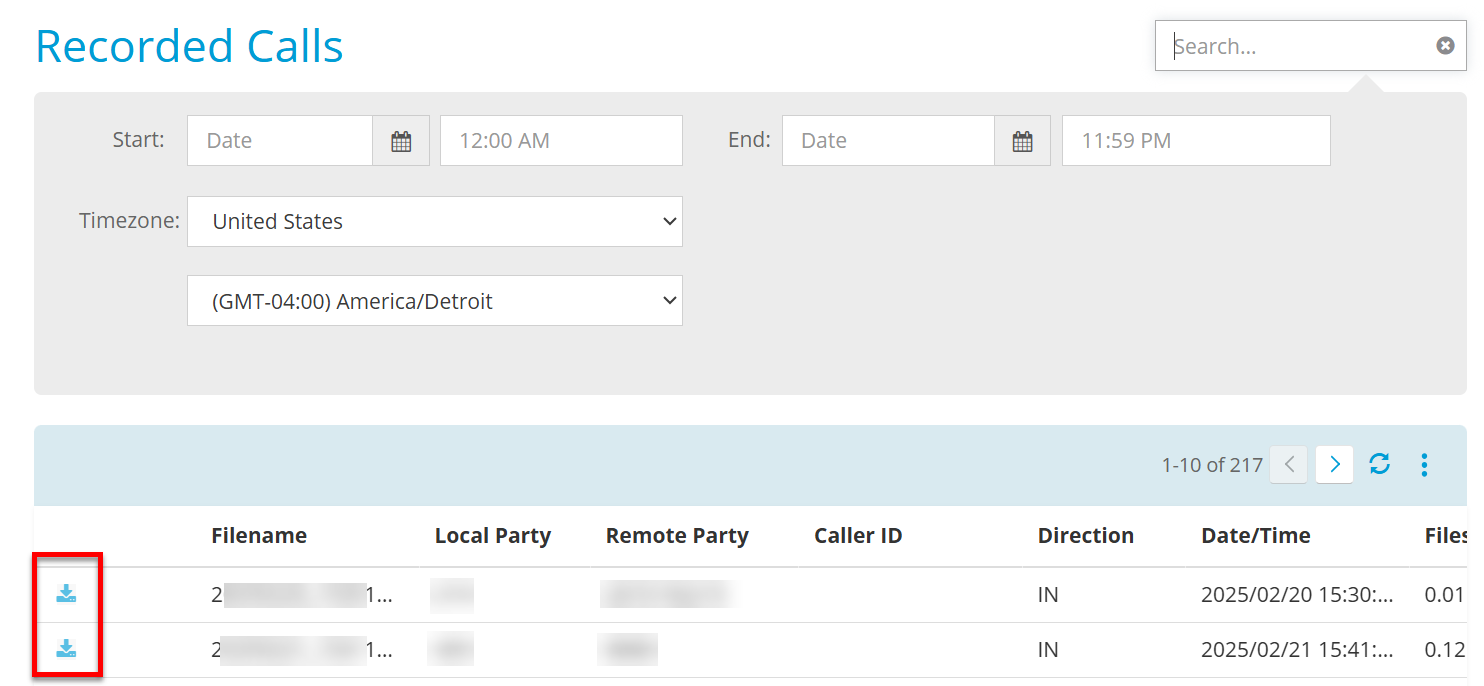Click the Recorded Calls page title
1484x686 pixels.
189,45
